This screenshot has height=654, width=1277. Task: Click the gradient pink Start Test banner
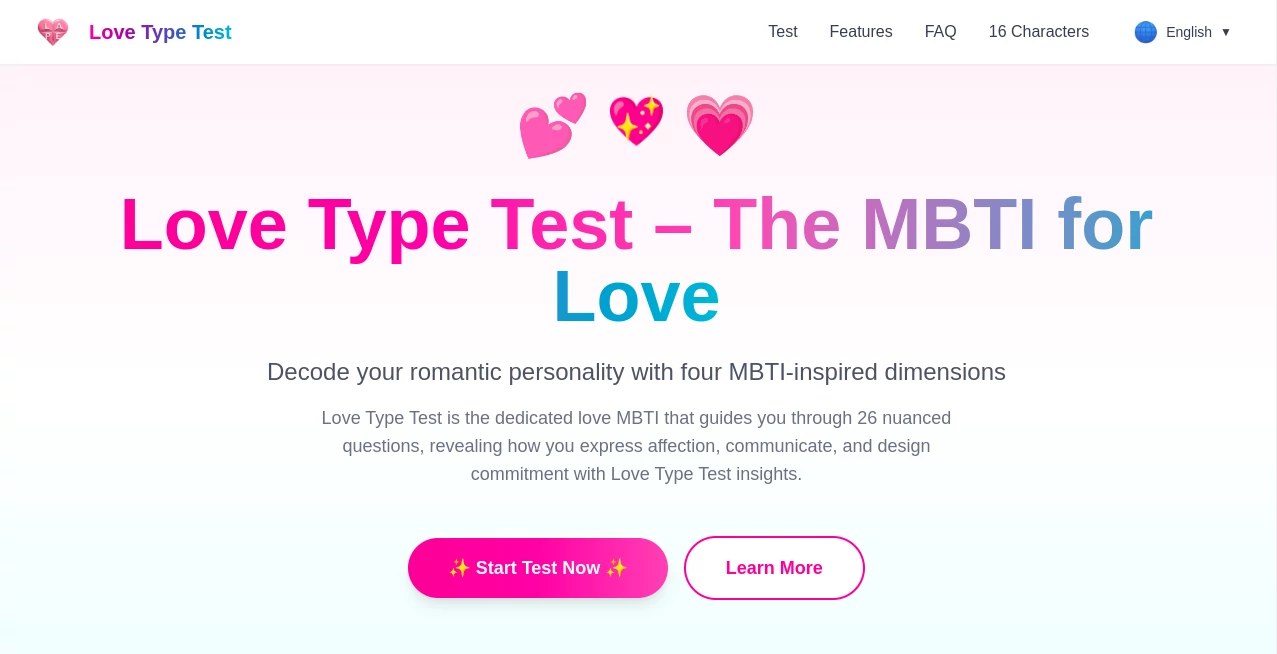538,568
